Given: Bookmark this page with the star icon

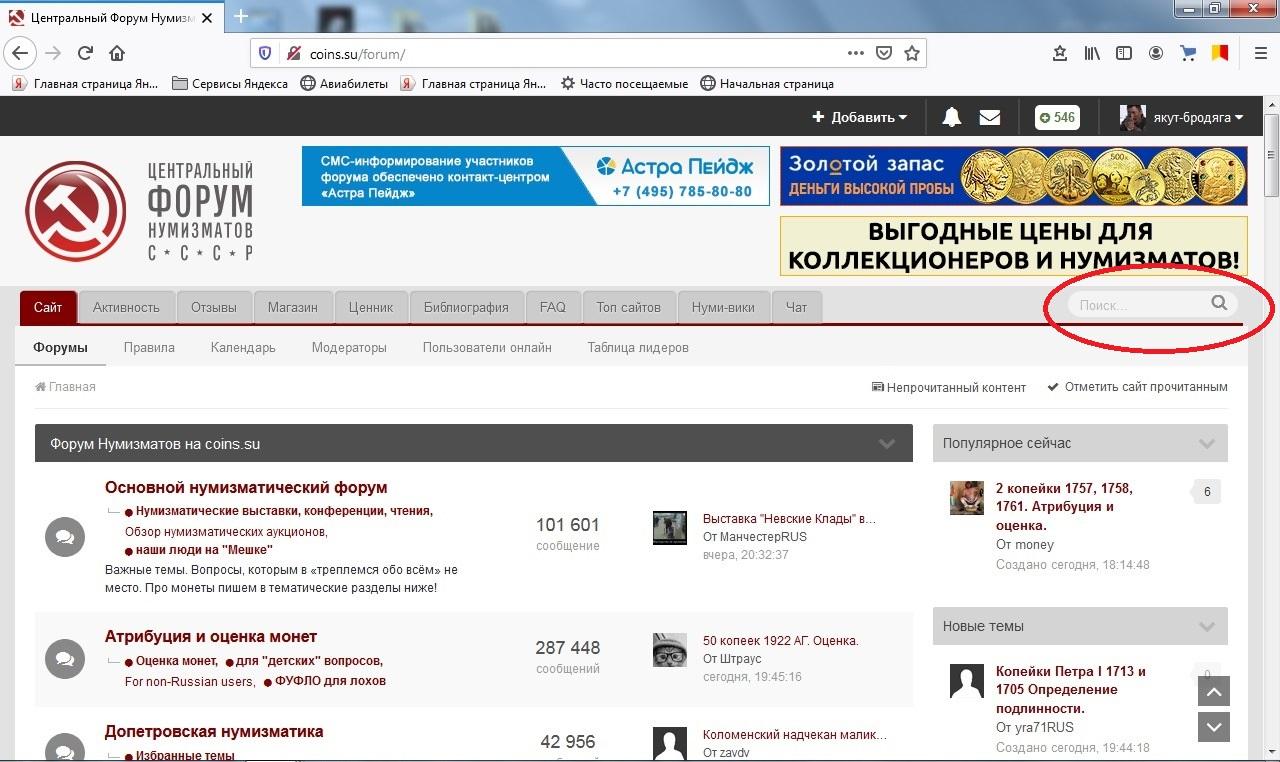Looking at the screenshot, I should click(912, 53).
